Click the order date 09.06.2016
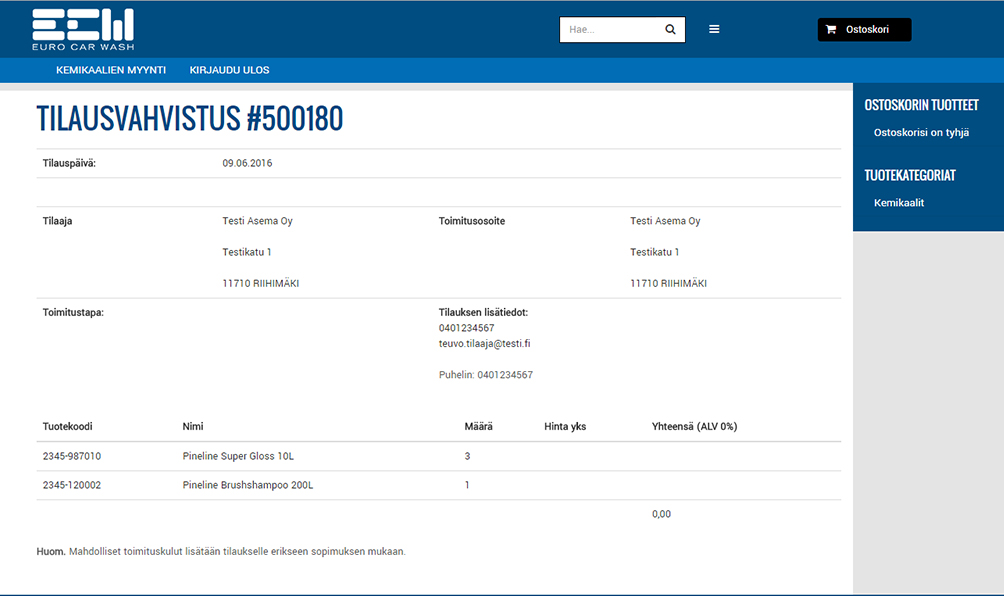Image resolution: width=1004 pixels, height=596 pixels. (247, 163)
